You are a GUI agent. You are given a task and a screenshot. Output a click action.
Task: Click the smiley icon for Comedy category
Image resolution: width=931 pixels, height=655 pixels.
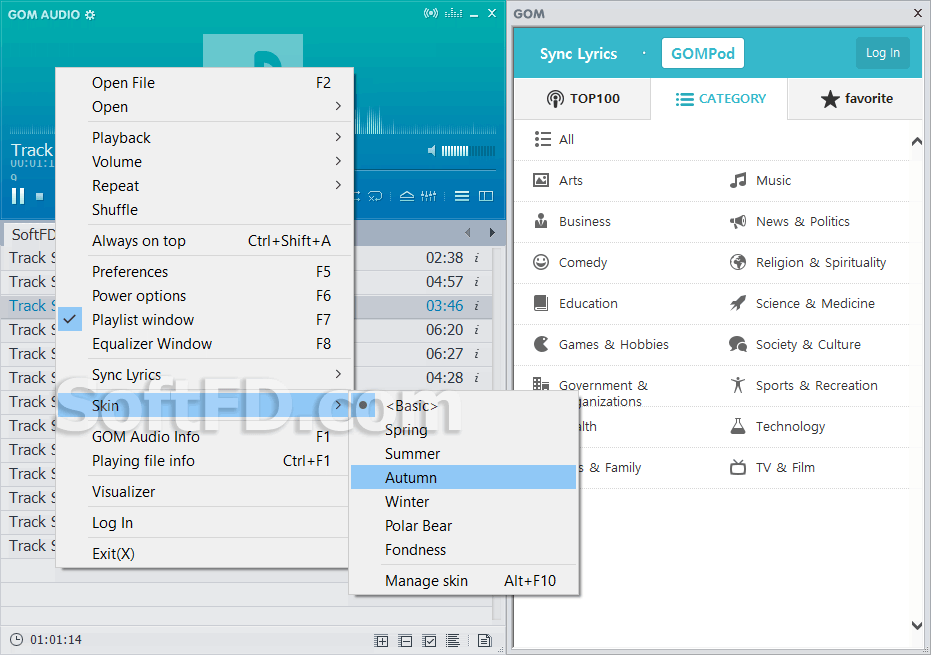(x=541, y=262)
